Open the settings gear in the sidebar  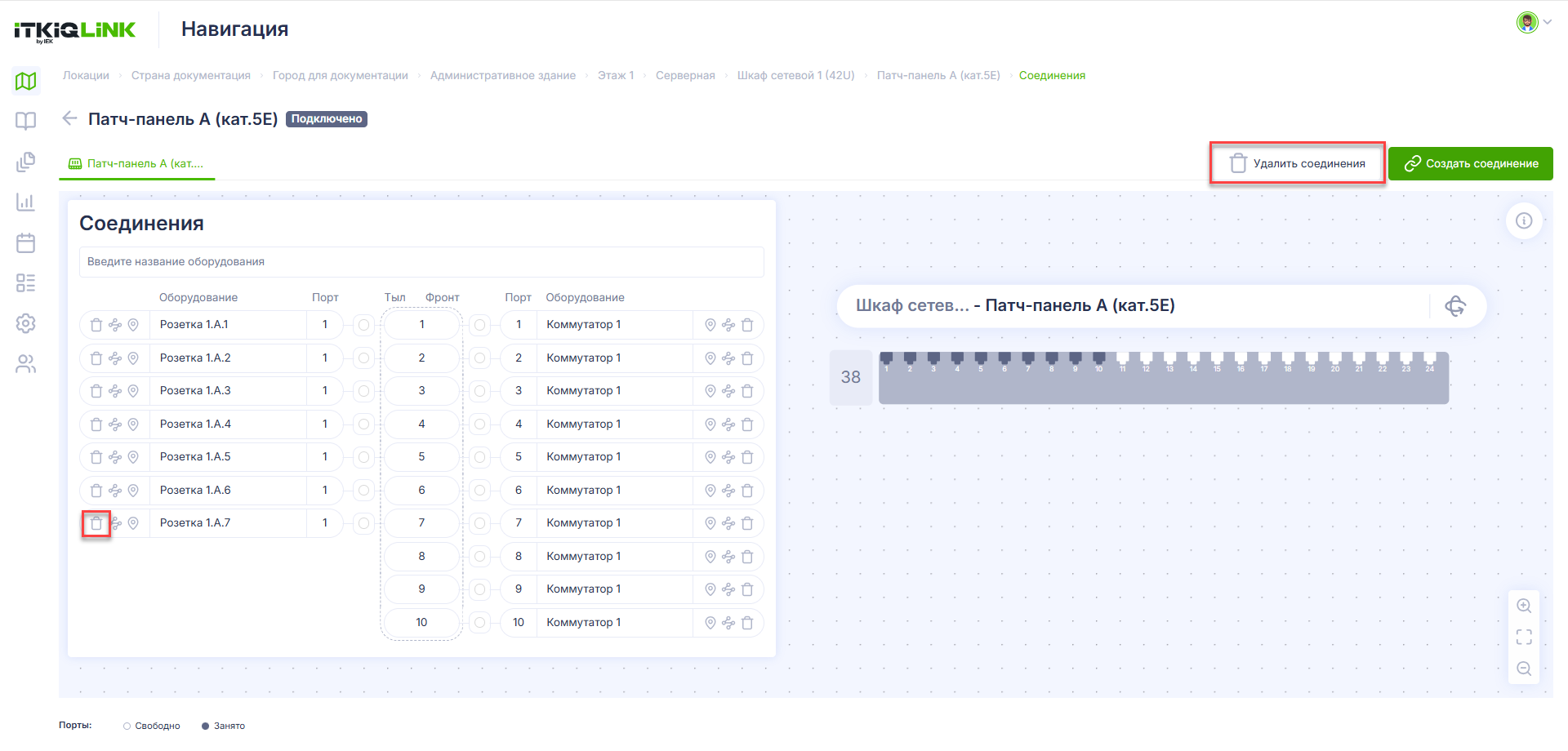coord(26,323)
